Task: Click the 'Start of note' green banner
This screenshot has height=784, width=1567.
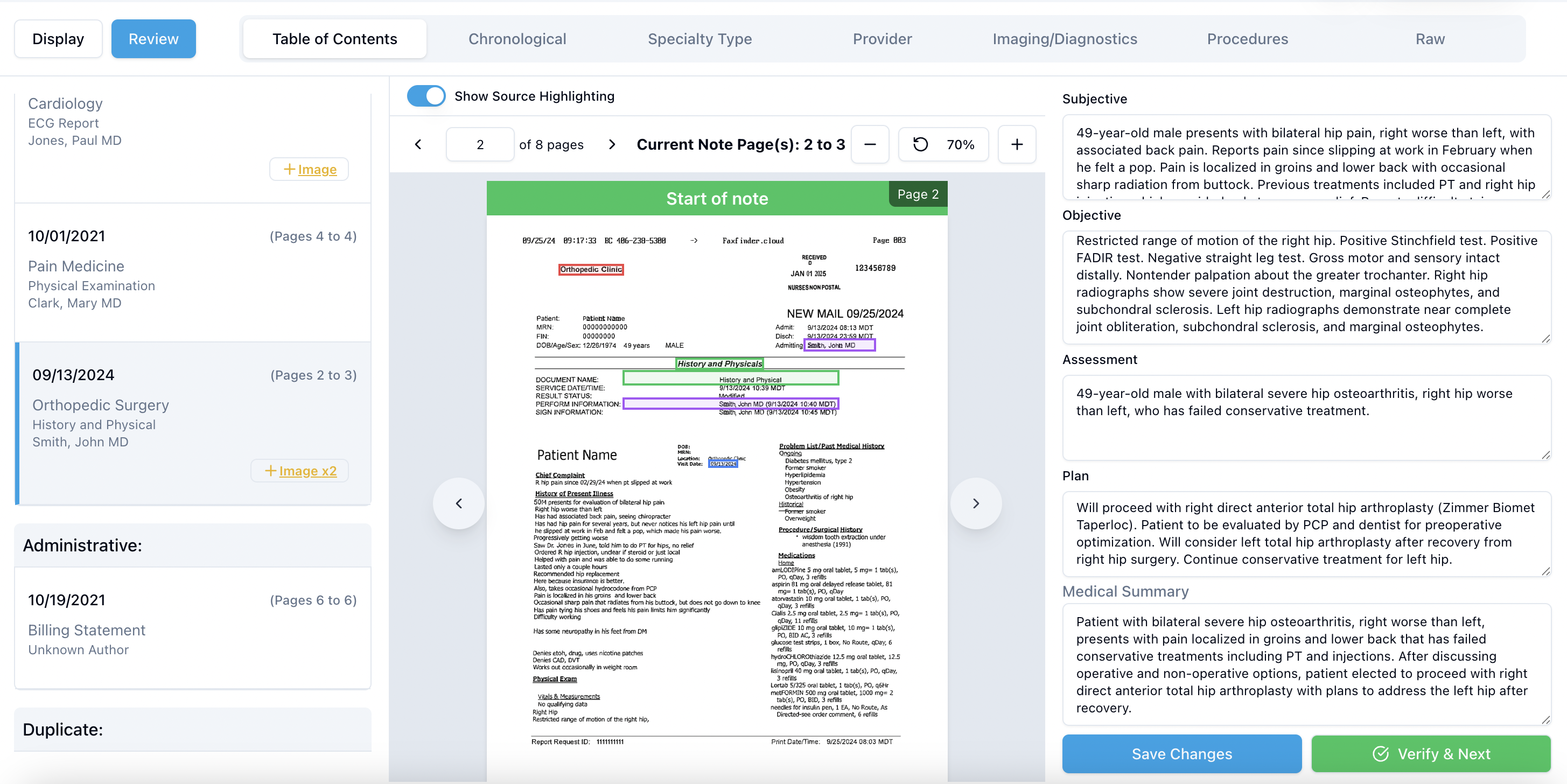Action: (717, 198)
